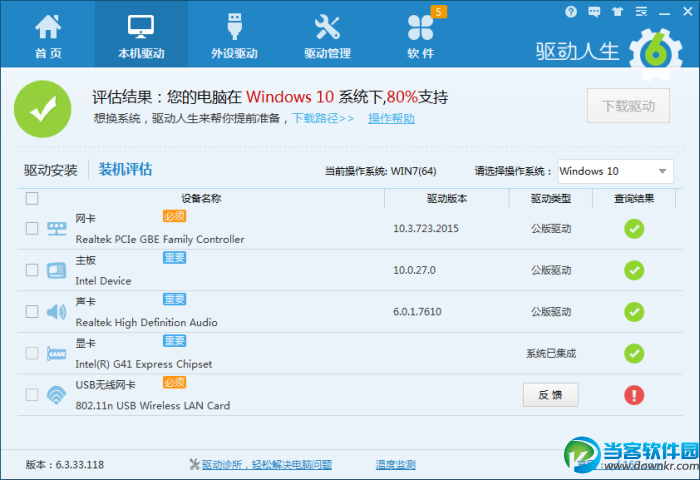This screenshot has height=480, width=700.
Task: Toggle the select-all checkbox in header
Action: [x=32, y=198]
